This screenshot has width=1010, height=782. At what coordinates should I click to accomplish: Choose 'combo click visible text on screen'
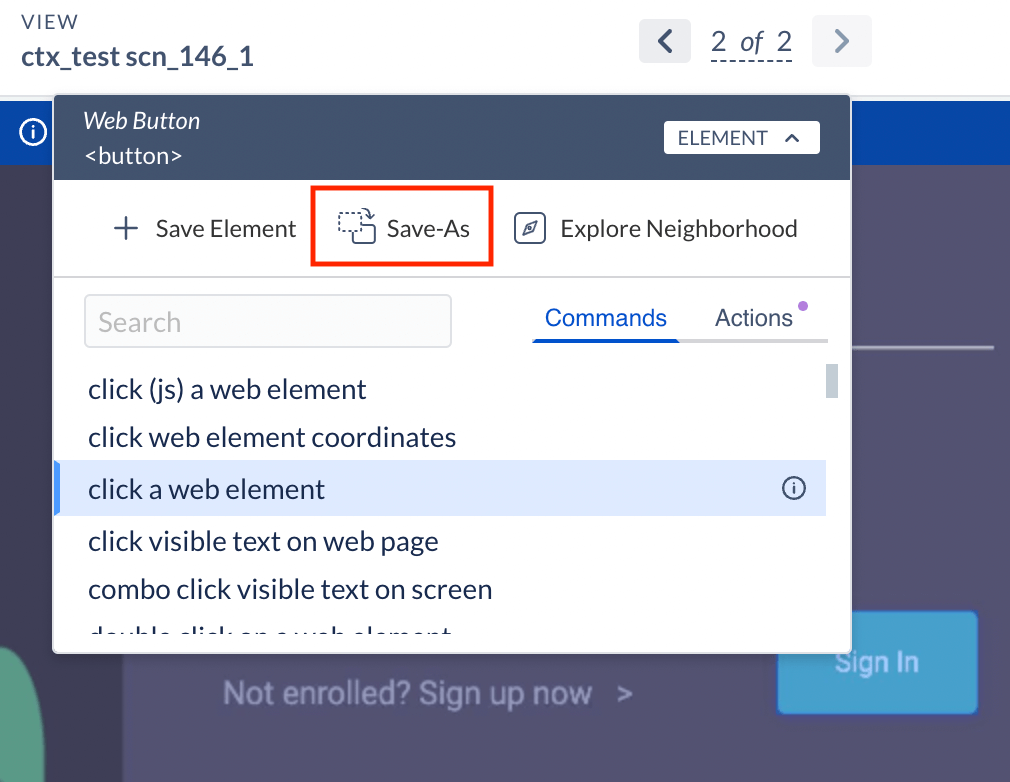coord(290,589)
